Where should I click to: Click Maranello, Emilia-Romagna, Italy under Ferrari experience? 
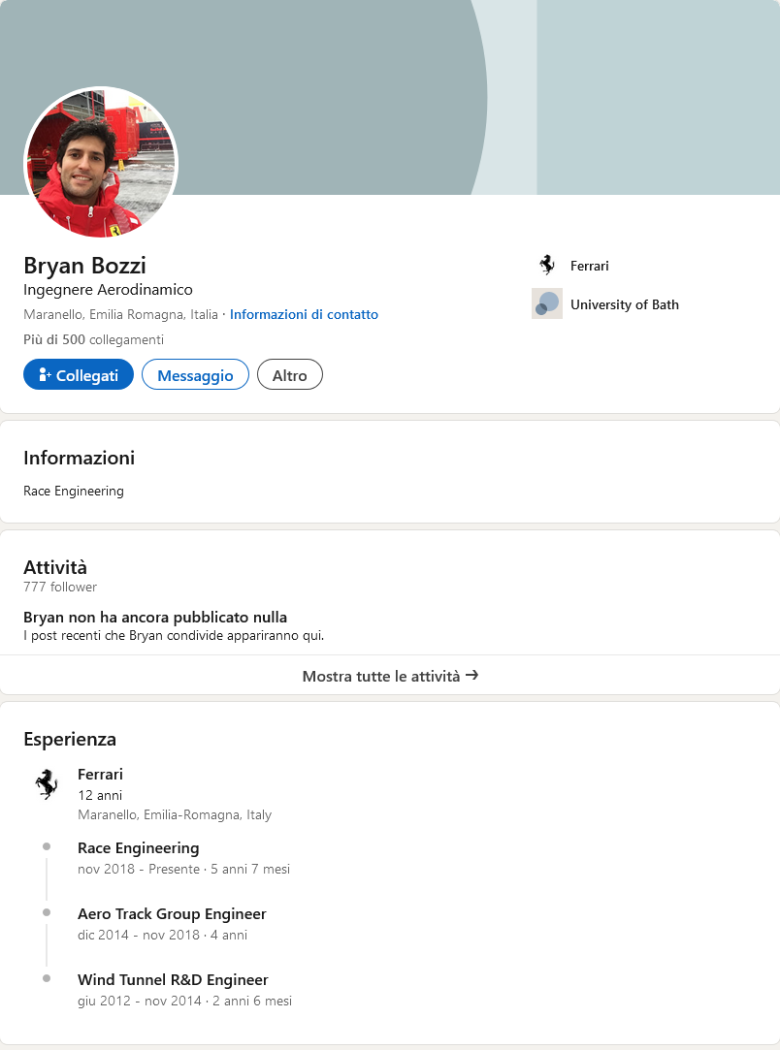point(175,815)
